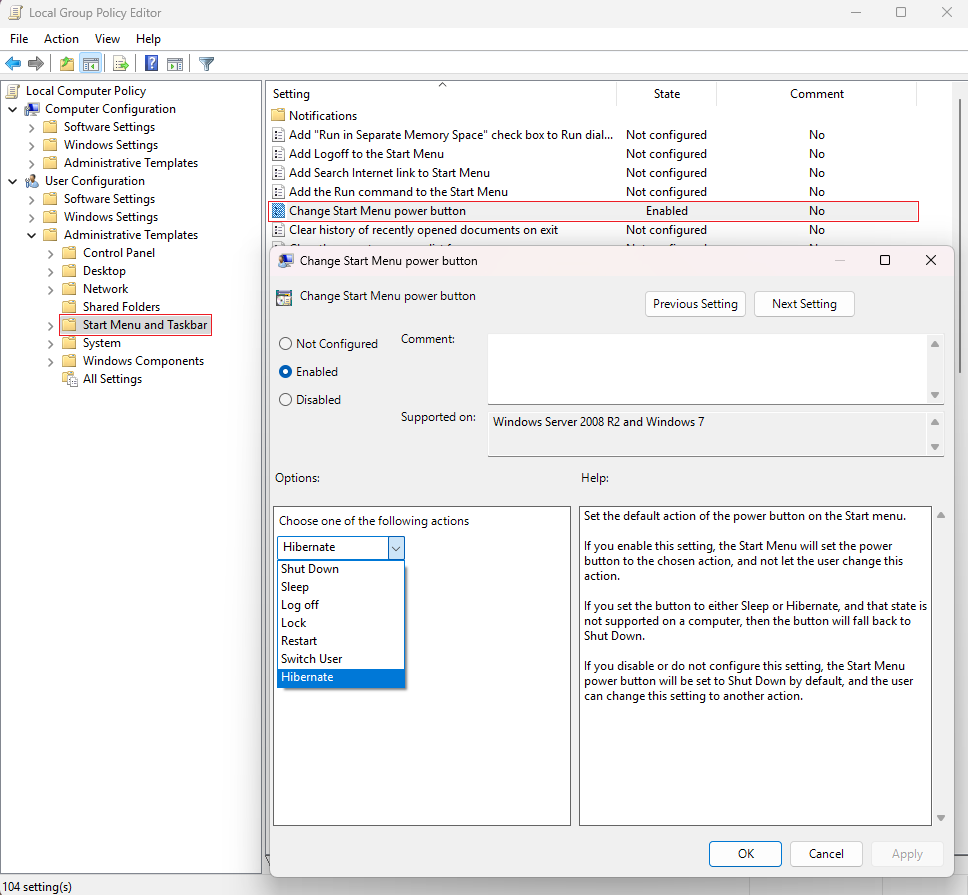The height and width of the screenshot is (895, 968).
Task: Collapse the User Configuration node
Action: coord(12,181)
